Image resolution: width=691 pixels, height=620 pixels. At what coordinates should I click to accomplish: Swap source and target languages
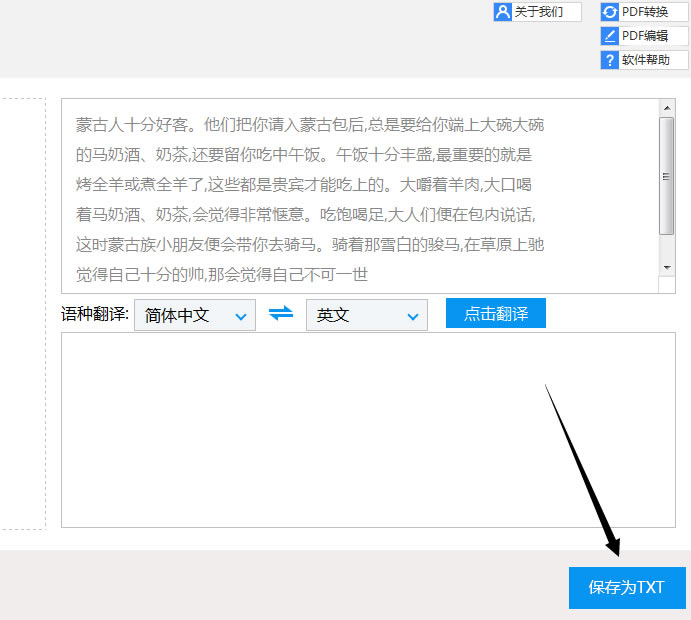point(281,314)
